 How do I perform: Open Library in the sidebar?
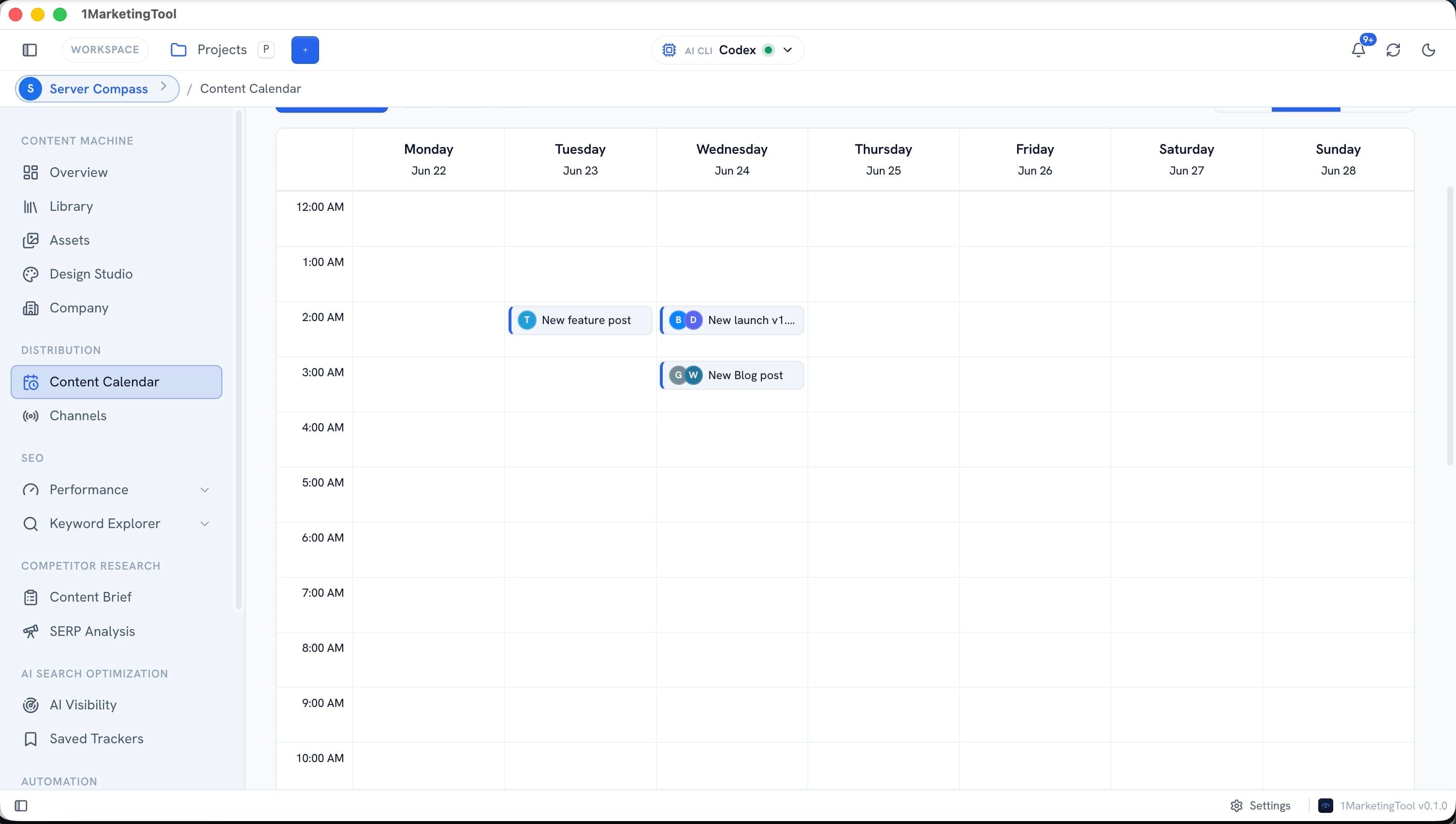pos(116,206)
